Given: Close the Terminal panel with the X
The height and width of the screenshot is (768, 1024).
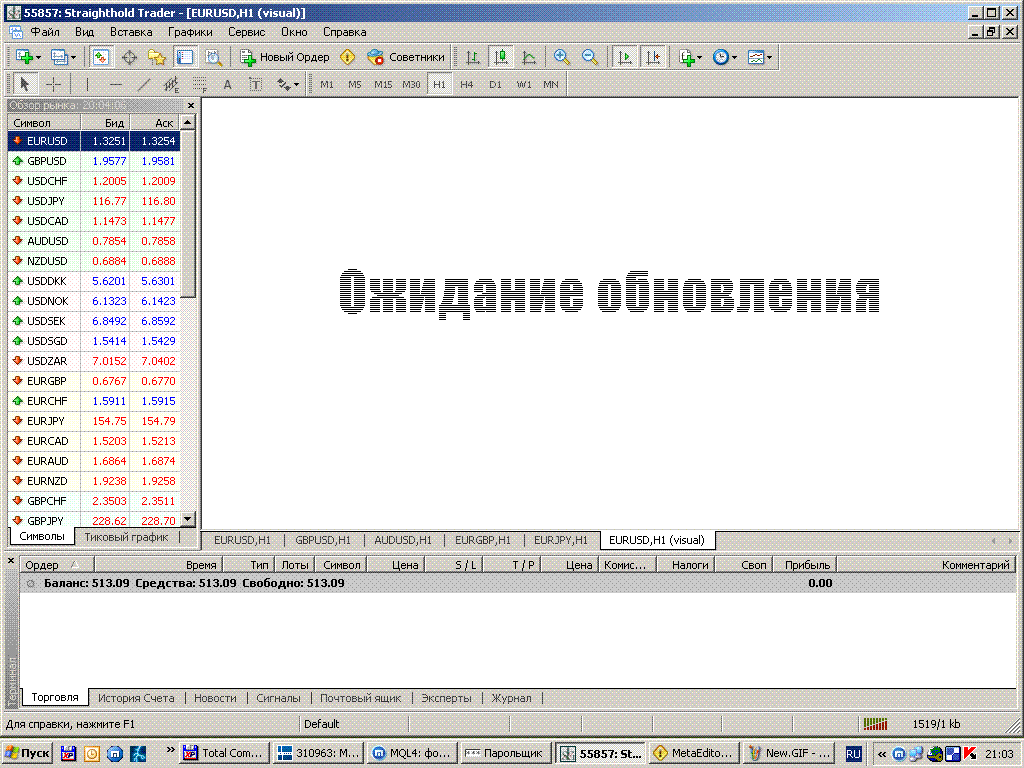Looking at the screenshot, I should (x=11, y=560).
